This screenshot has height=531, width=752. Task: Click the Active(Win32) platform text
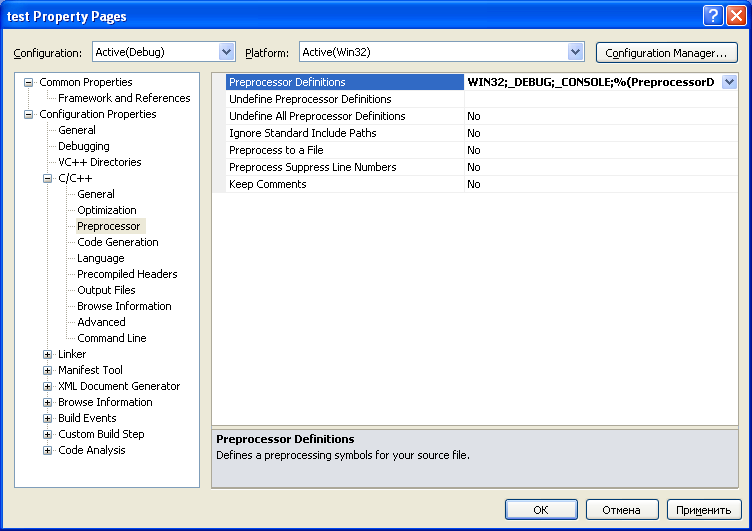click(336, 52)
